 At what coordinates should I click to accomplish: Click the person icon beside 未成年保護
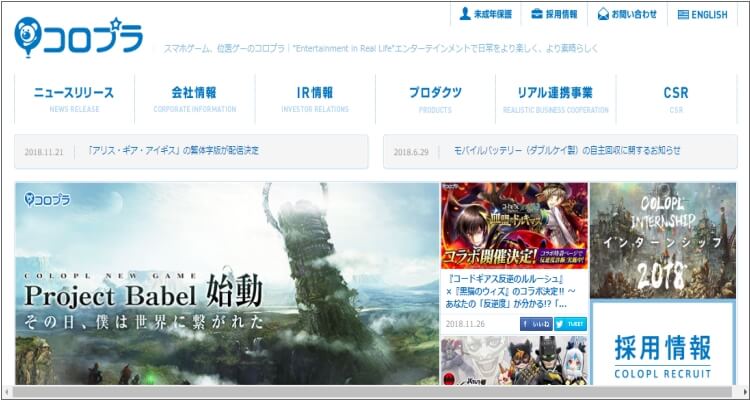click(465, 14)
